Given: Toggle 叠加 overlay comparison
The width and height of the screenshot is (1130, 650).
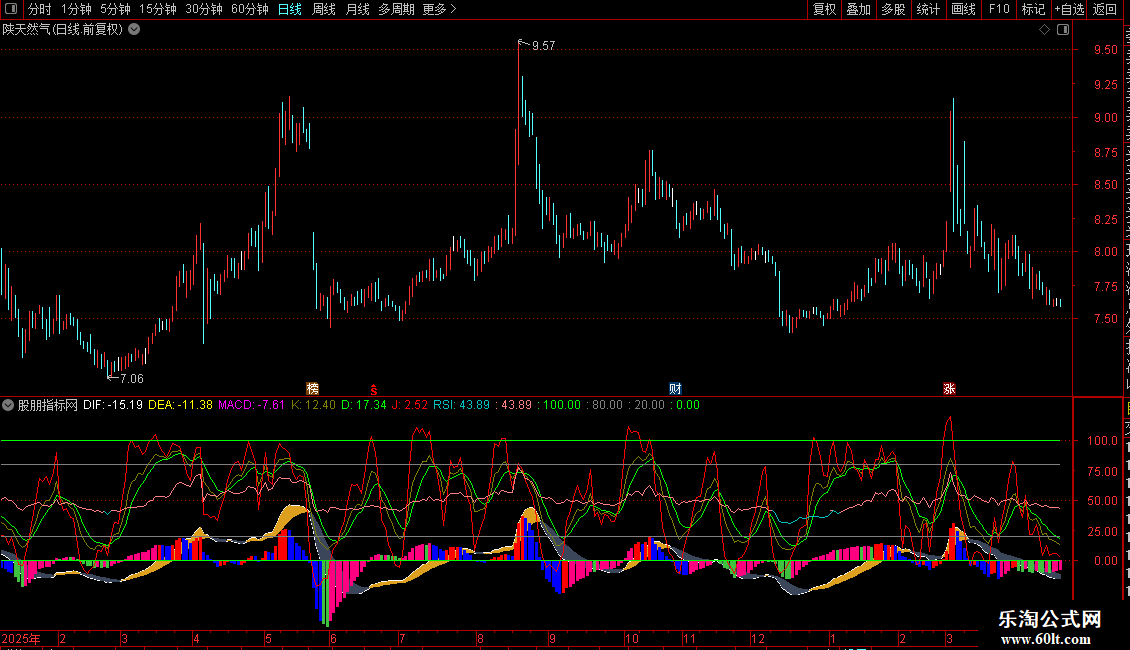Looking at the screenshot, I should point(858,9).
